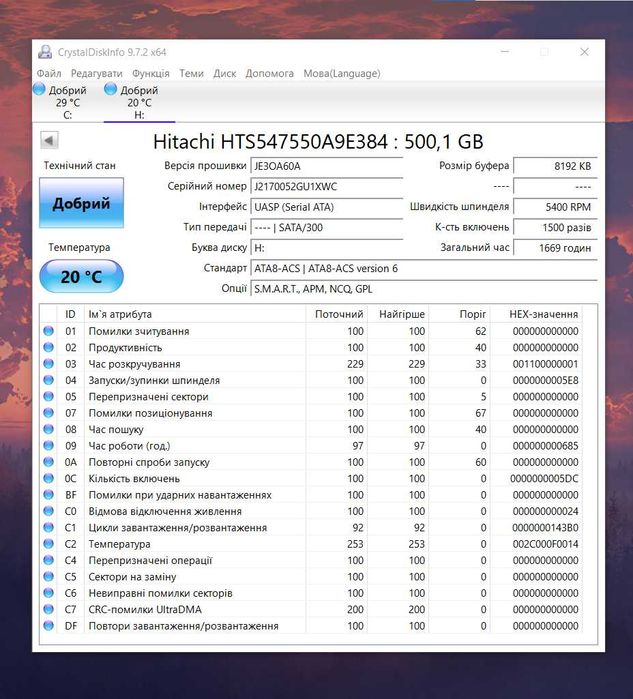Click the Поточний column header
Viewport: 633px width, 699px height.
click(x=337, y=314)
